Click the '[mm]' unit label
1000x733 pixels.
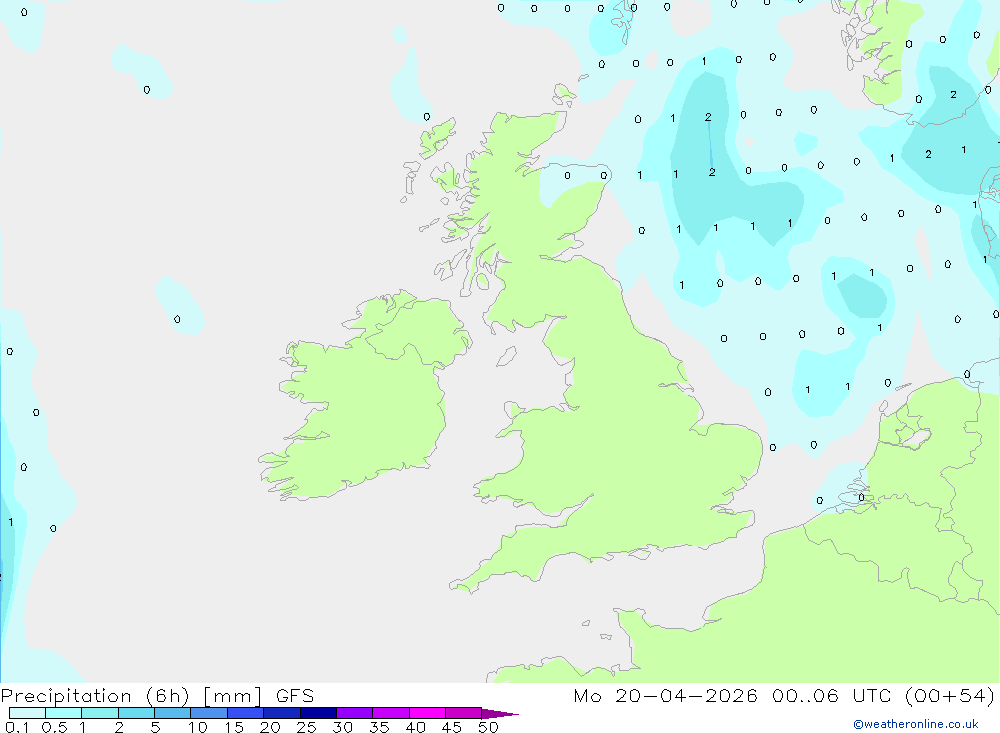(x=233, y=696)
